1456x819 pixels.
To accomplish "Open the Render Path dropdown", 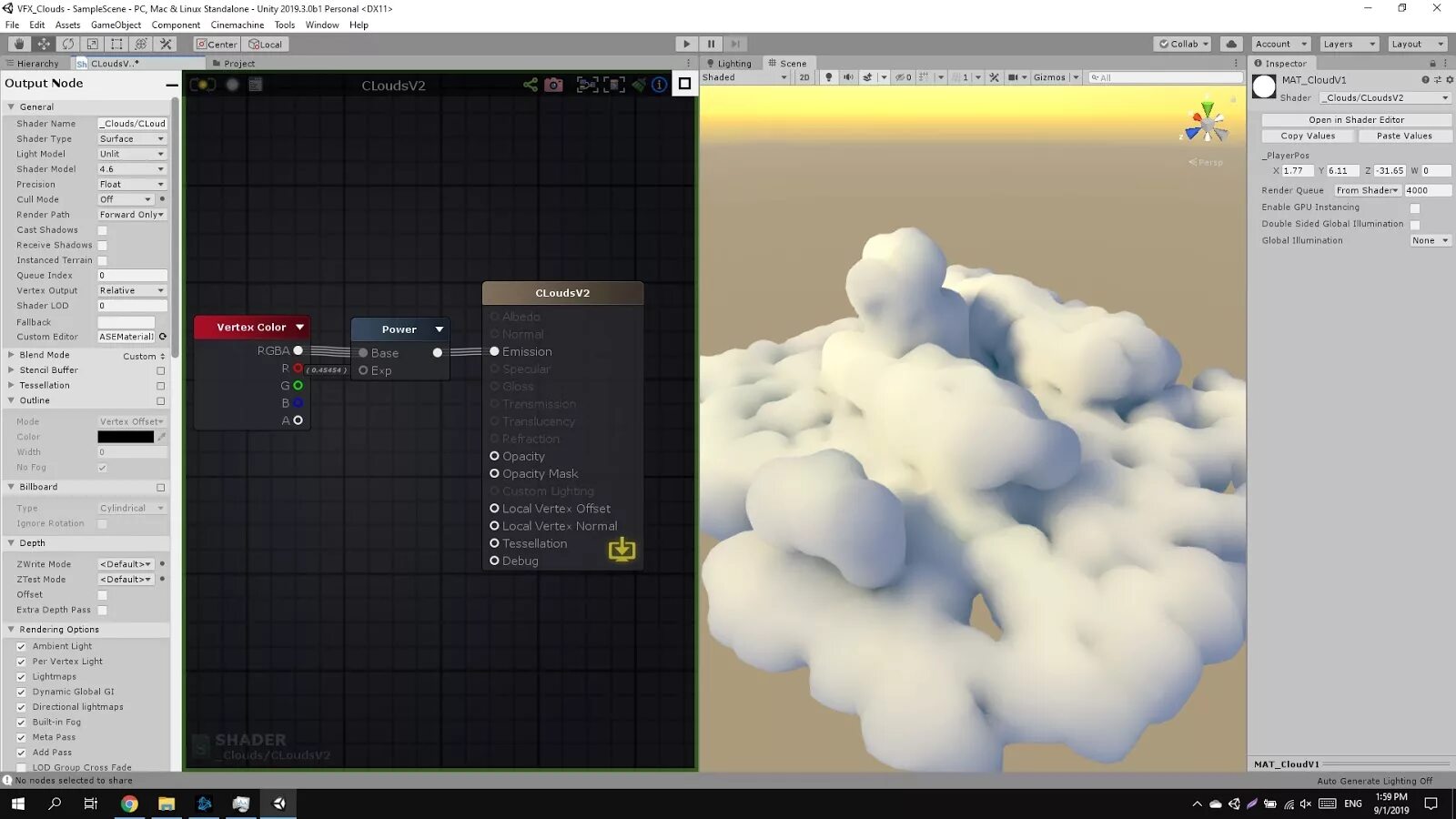I will click(x=132, y=215).
